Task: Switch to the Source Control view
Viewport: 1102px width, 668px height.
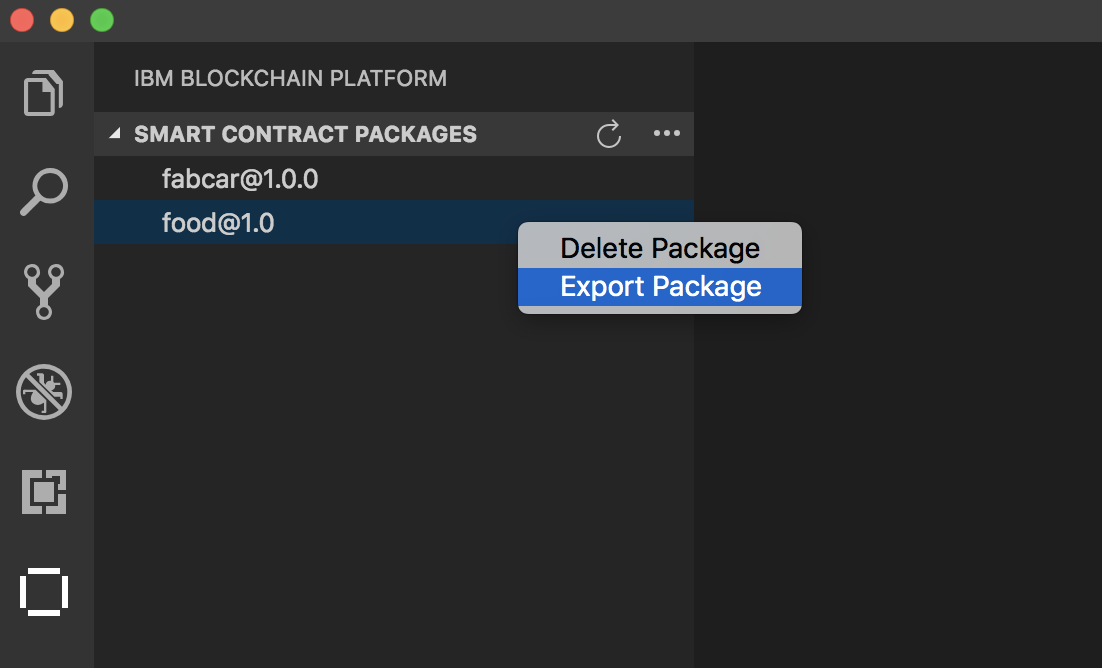Action: tap(44, 291)
